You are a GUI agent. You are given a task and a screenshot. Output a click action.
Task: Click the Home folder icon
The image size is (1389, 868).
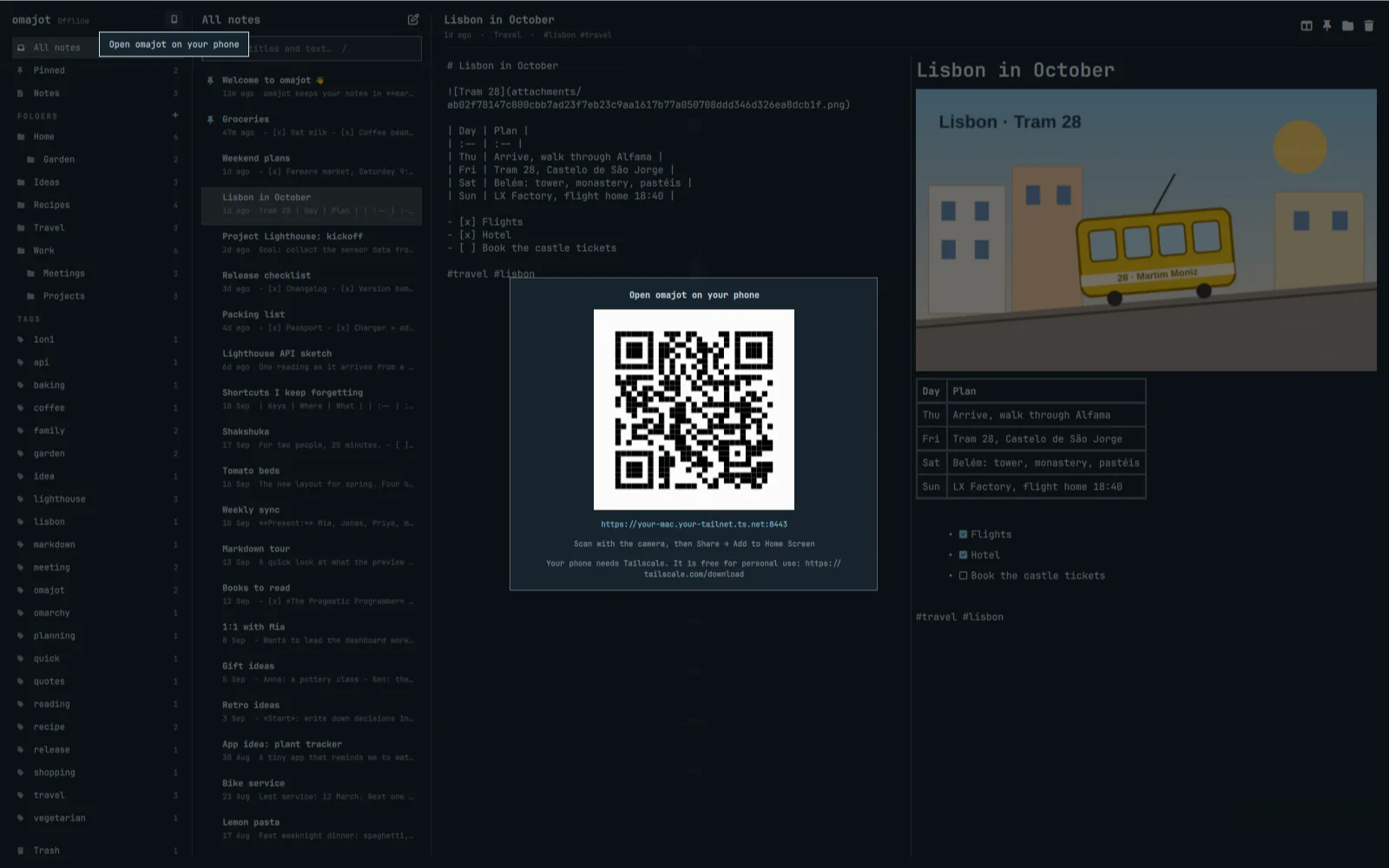pos(21,136)
